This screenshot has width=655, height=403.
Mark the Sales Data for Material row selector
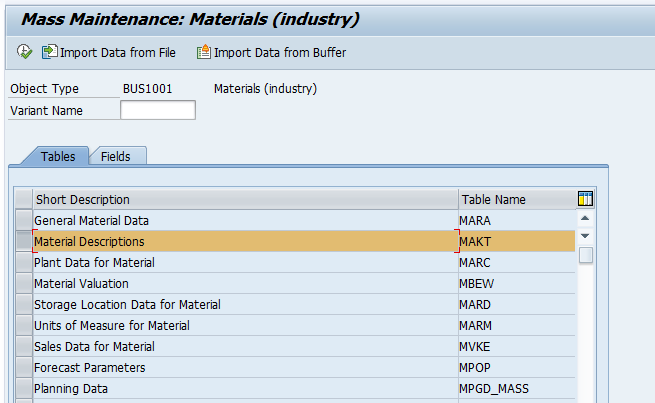(x=23, y=346)
